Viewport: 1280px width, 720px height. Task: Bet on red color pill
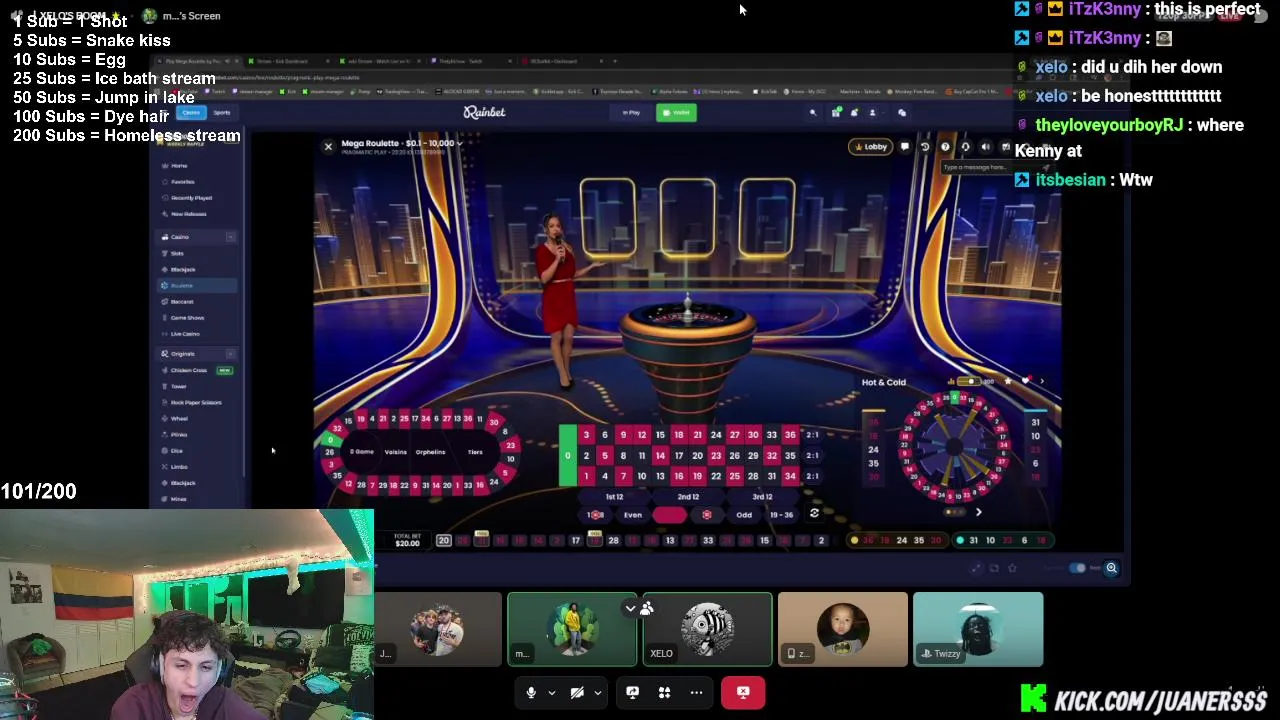pos(669,515)
